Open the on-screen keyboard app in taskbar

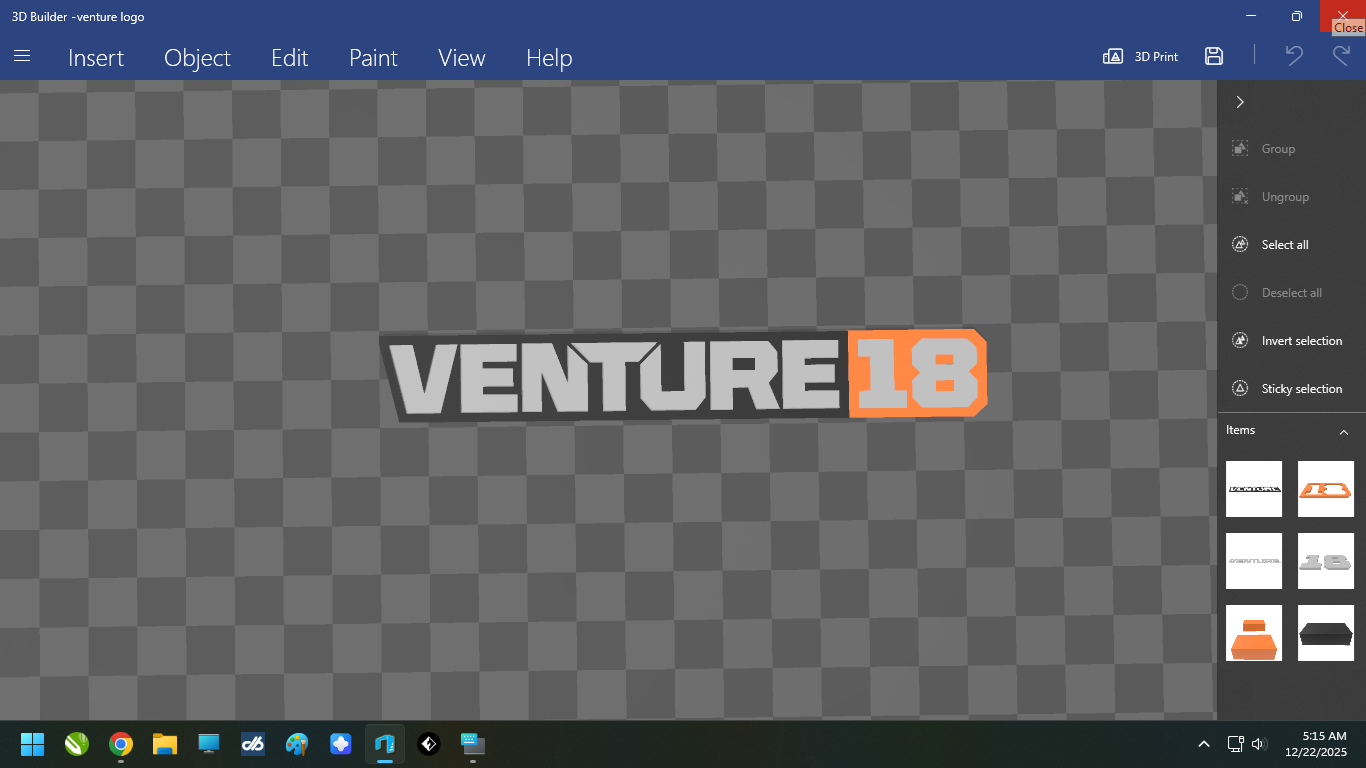point(472,744)
